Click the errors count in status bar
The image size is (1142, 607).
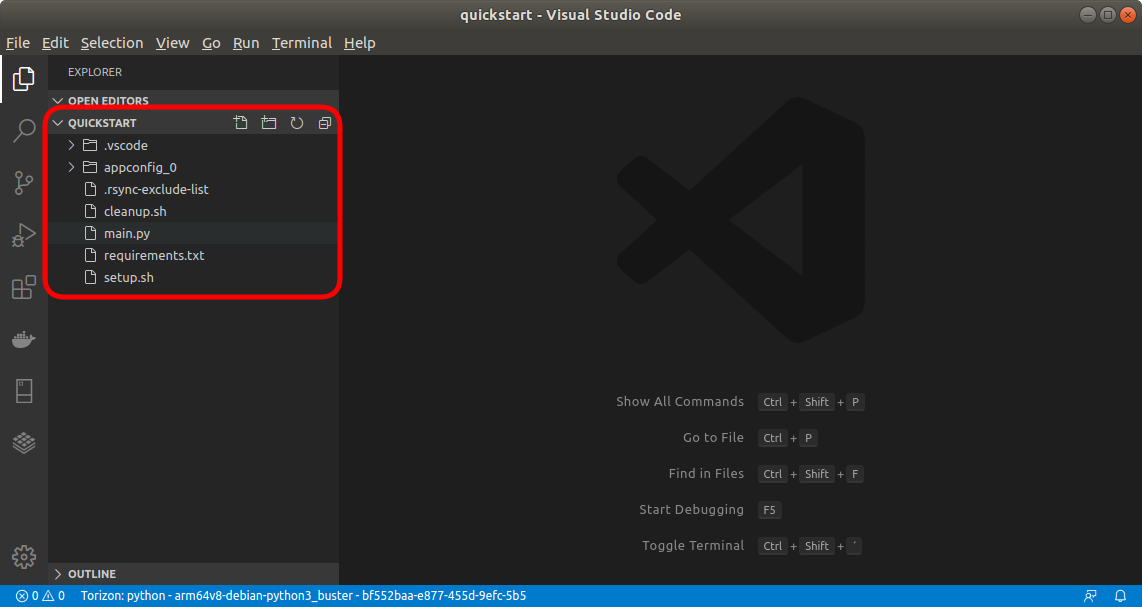tap(27, 596)
